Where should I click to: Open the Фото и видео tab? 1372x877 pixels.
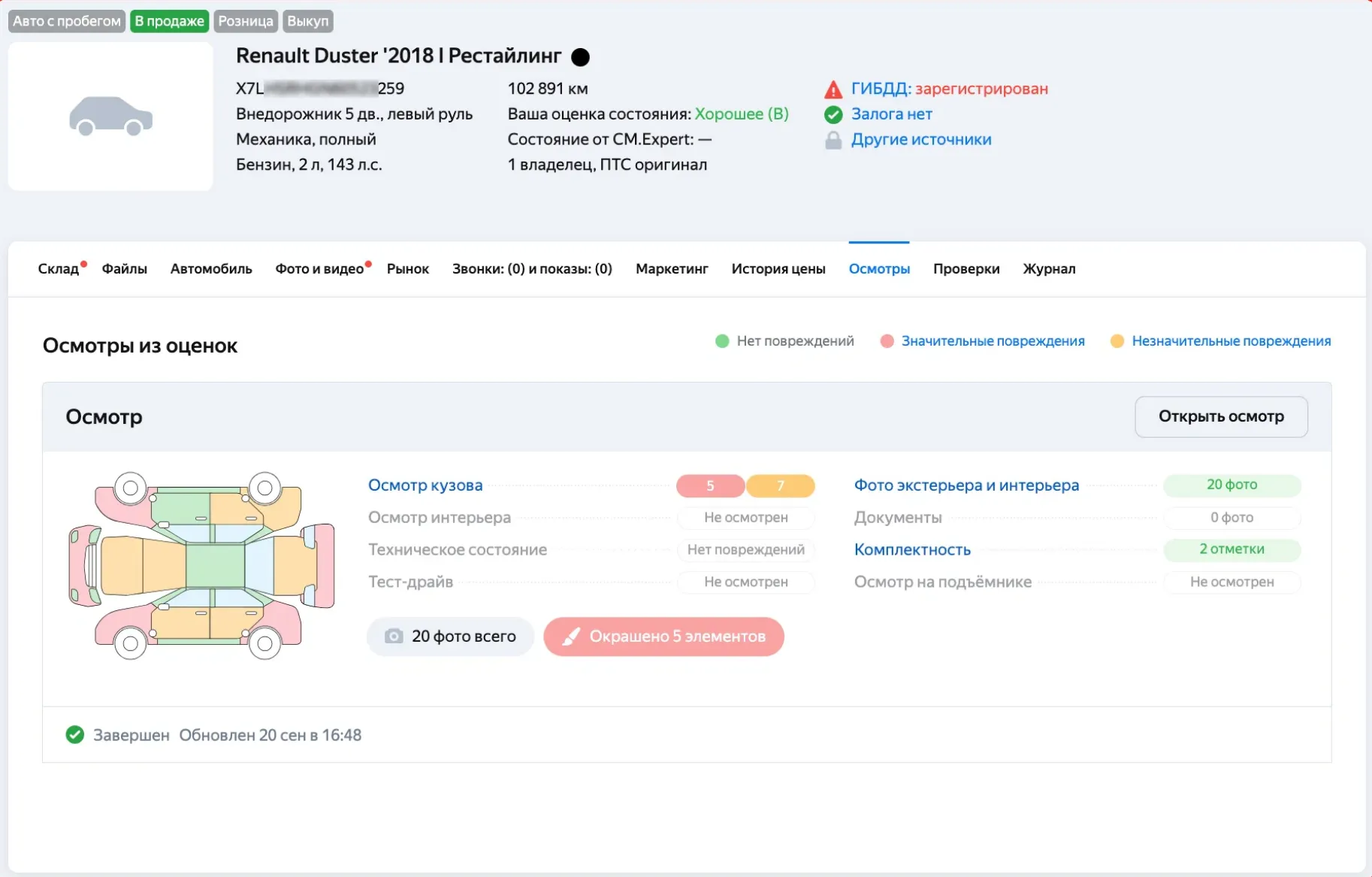[319, 268]
